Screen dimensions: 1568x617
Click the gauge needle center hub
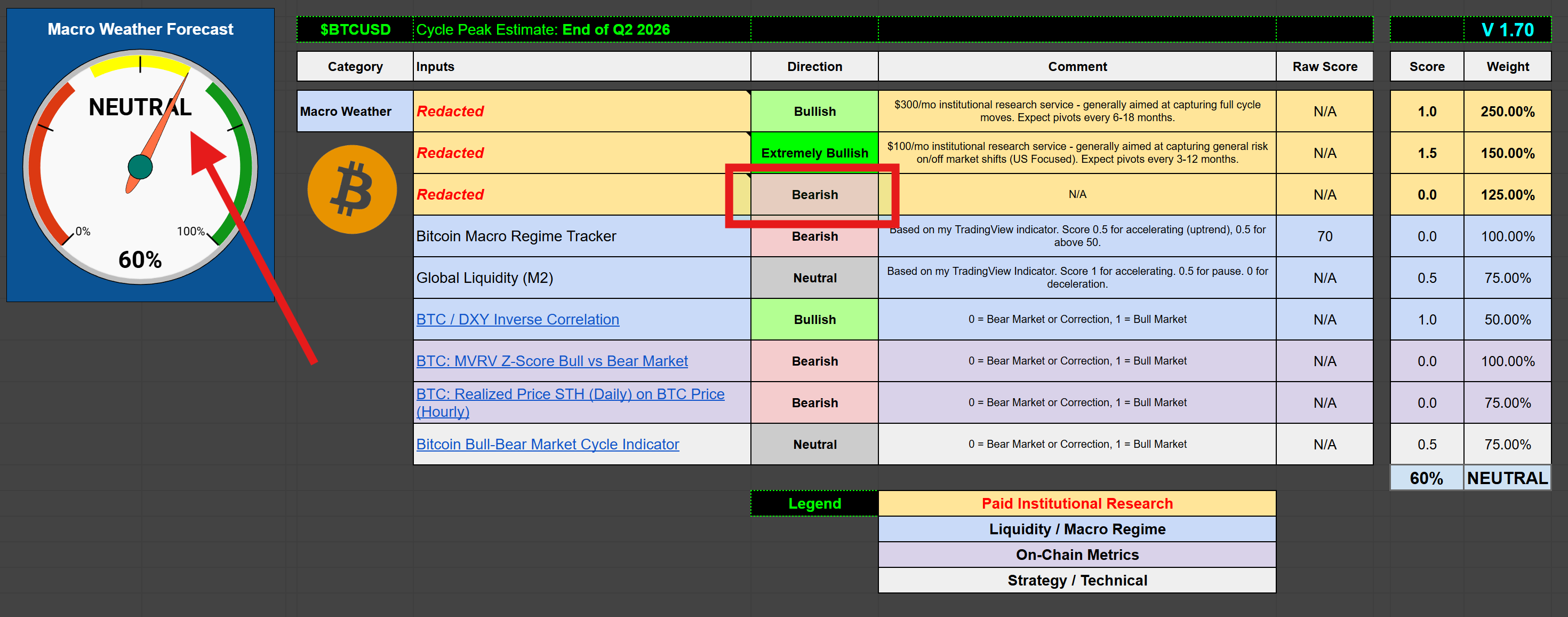(140, 167)
